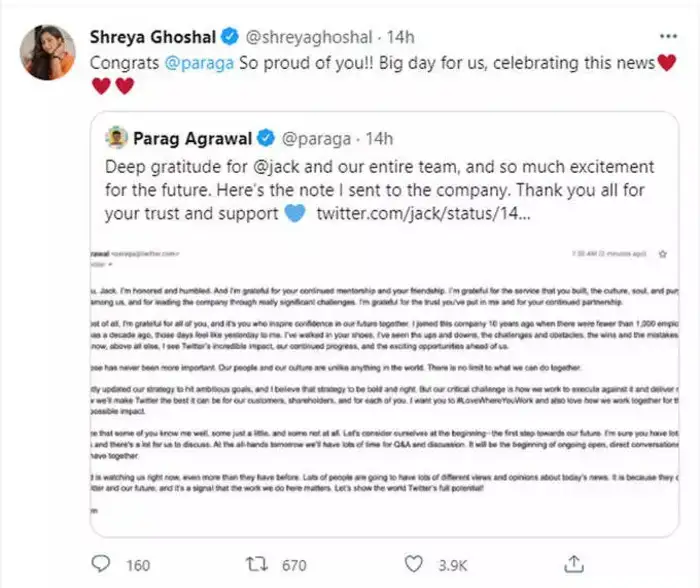This screenshot has width=700, height=588.
Task: Open the share tweet icon
Action: [575, 565]
